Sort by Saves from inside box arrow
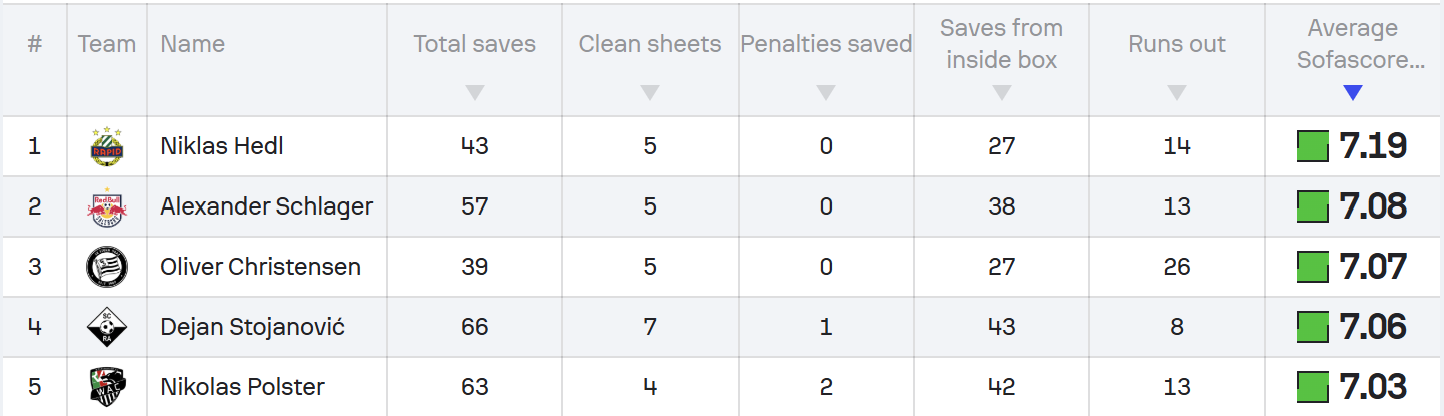1444x416 pixels. 1002,93
